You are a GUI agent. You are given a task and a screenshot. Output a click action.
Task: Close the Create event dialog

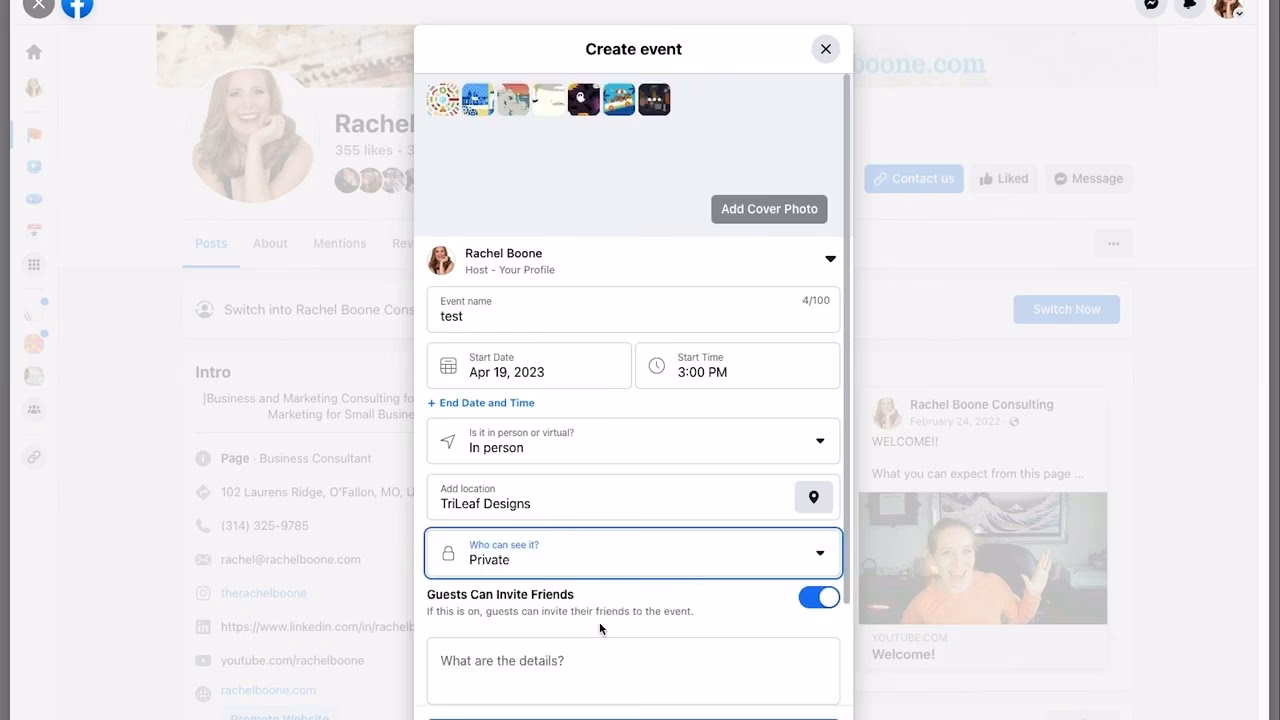coord(825,49)
